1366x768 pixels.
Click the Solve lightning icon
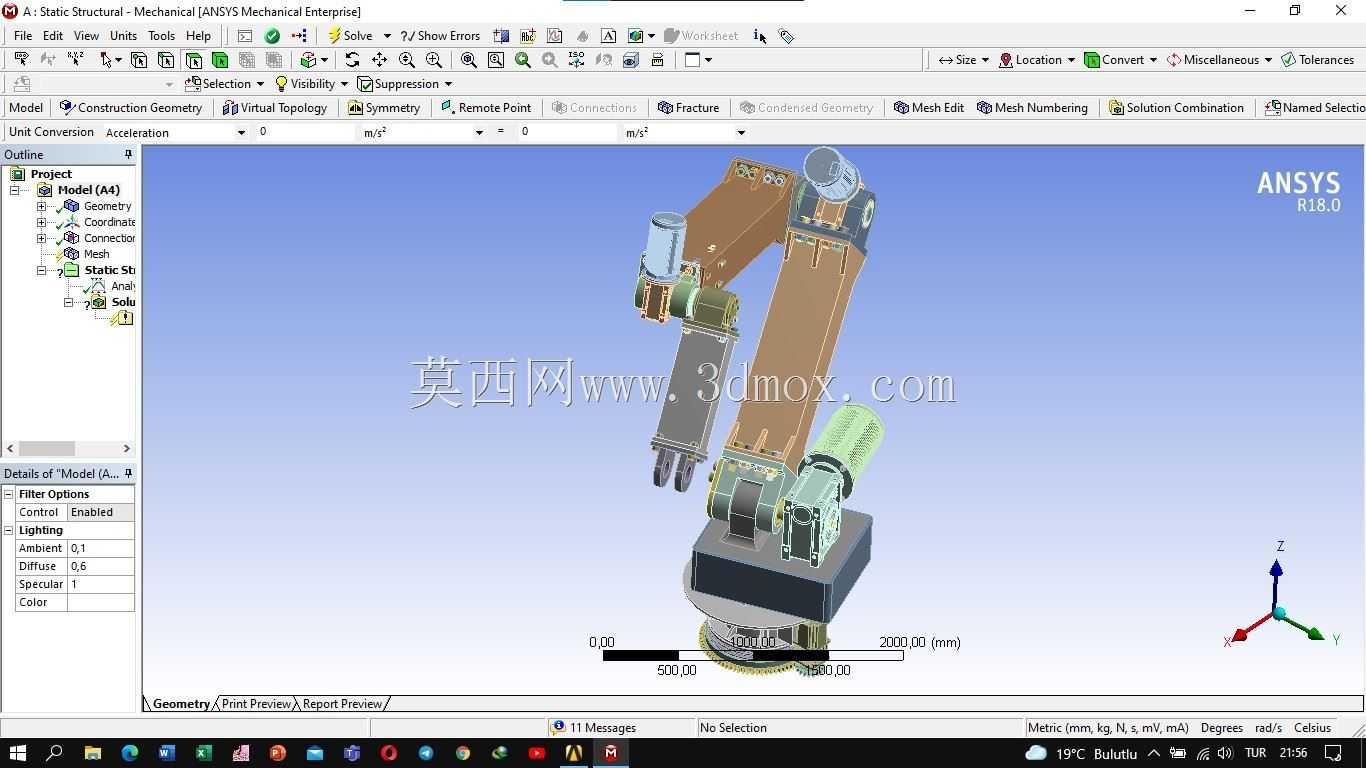pyautogui.click(x=335, y=36)
